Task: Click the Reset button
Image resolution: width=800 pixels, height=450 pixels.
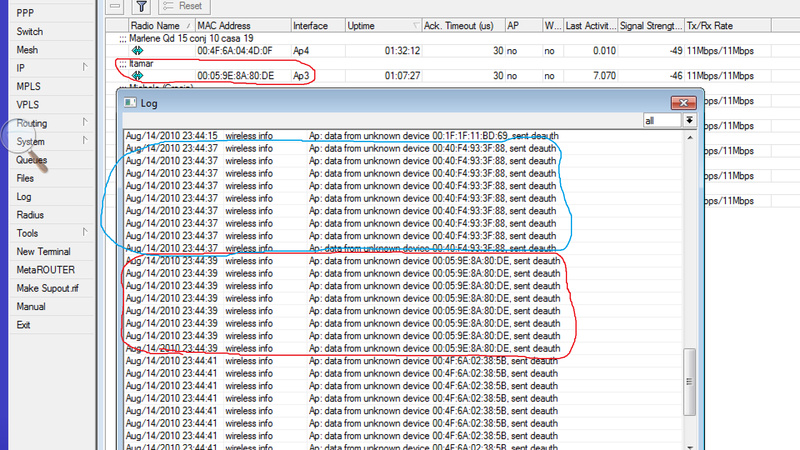Action: point(184,6)
